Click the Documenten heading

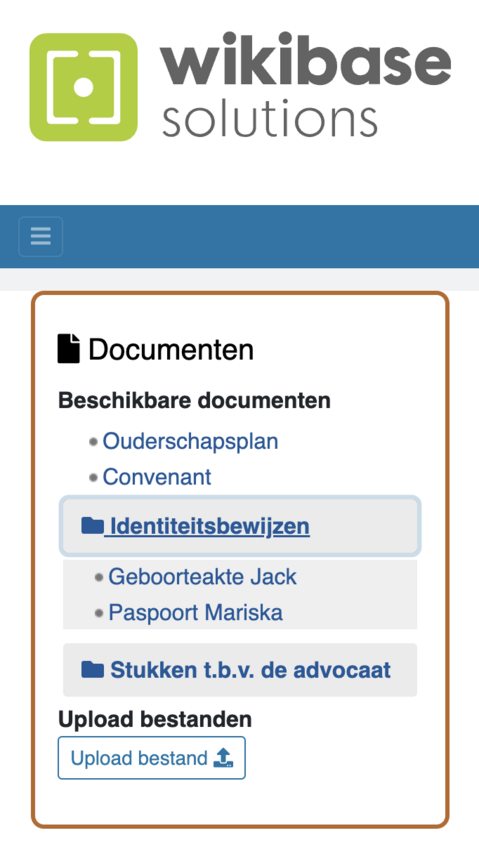(171, 349)
